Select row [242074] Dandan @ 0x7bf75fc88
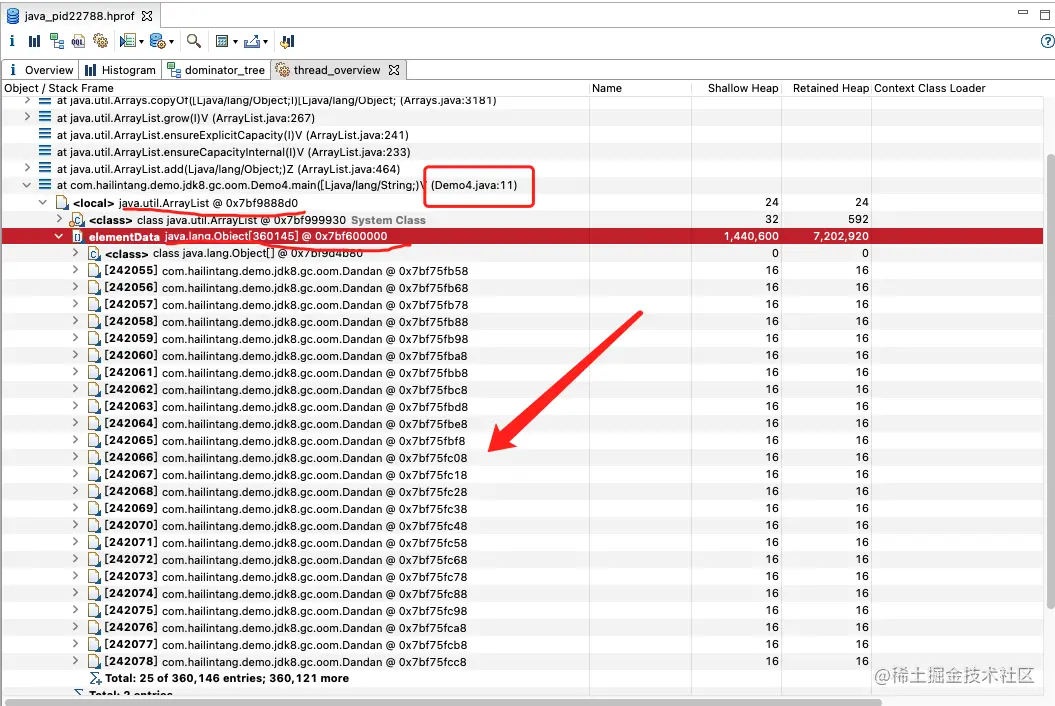This screenshot has width=1055, height=706. pyautogui.click(x=522, y=594)
